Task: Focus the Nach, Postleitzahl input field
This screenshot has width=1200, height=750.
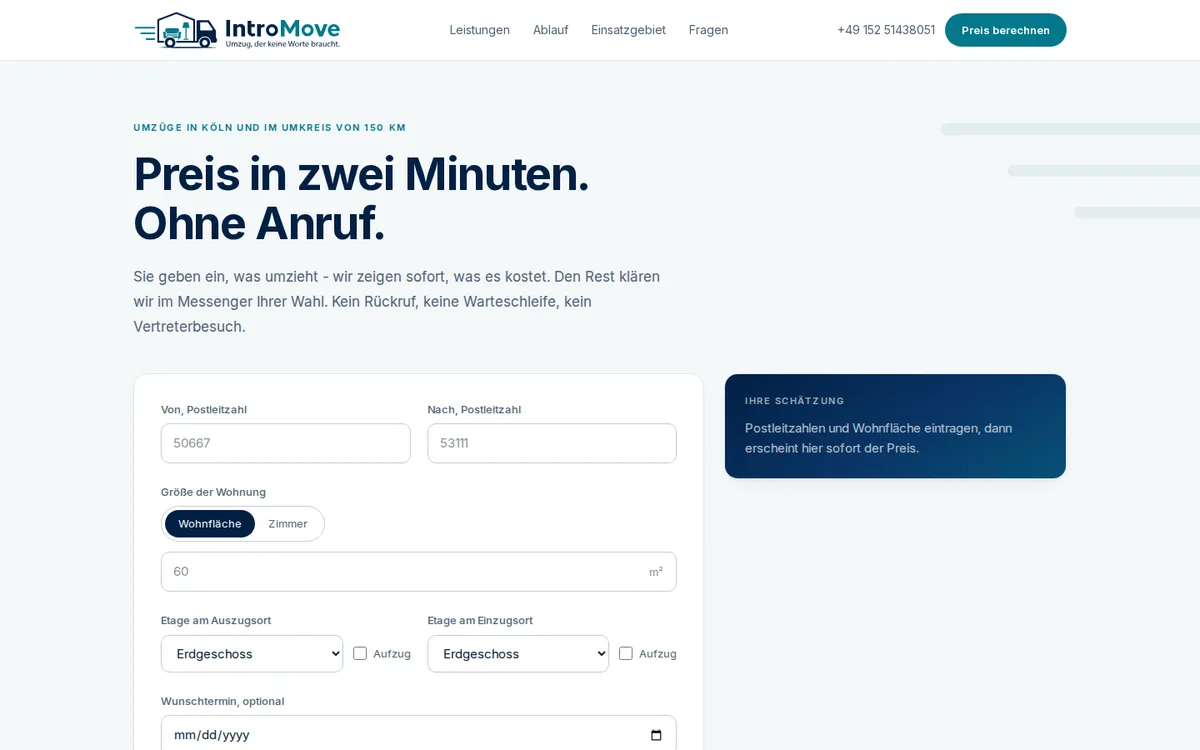Action: click(552, 443)
